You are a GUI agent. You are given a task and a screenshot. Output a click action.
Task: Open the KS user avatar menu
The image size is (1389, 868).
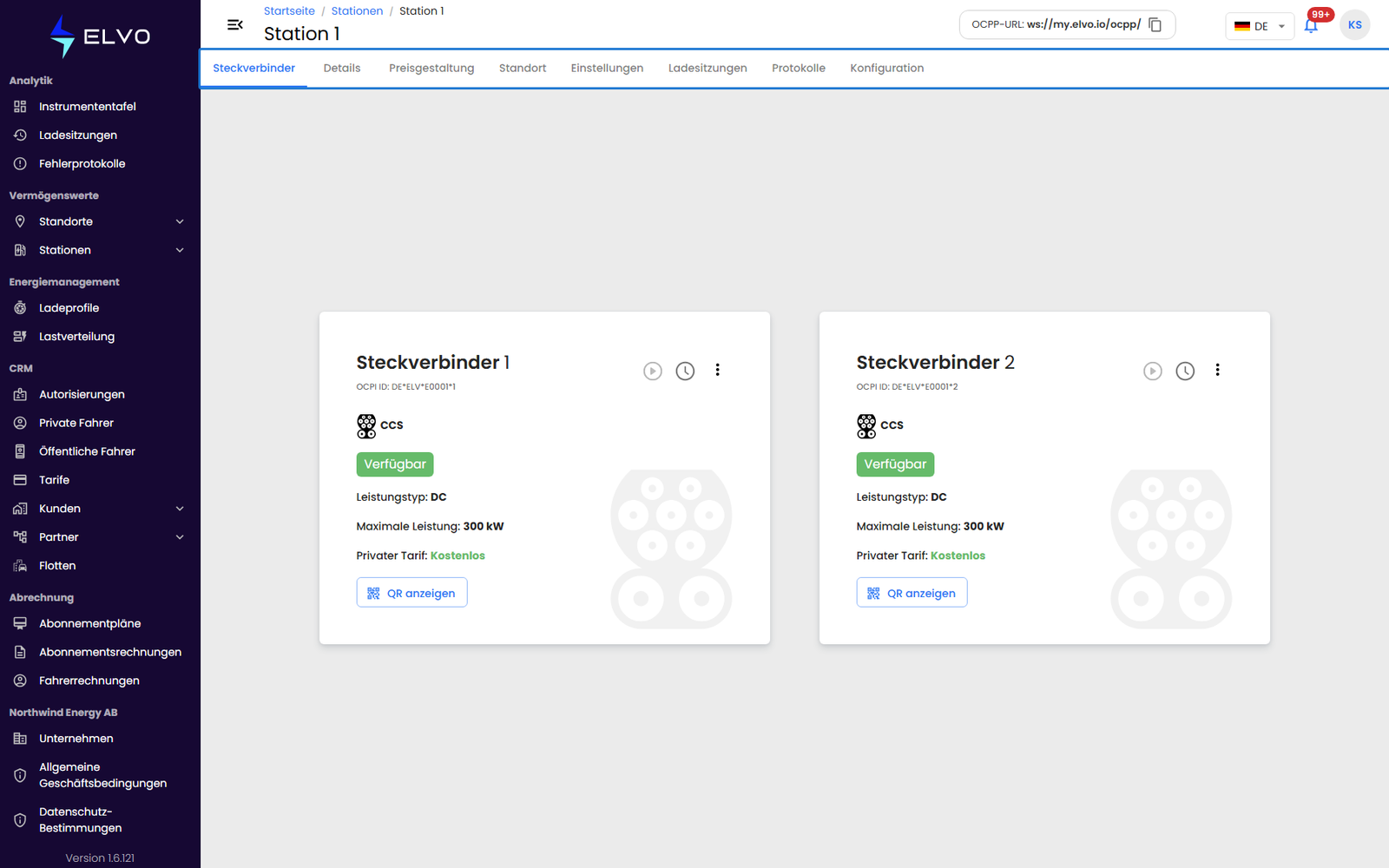[x=1354, y=25]
